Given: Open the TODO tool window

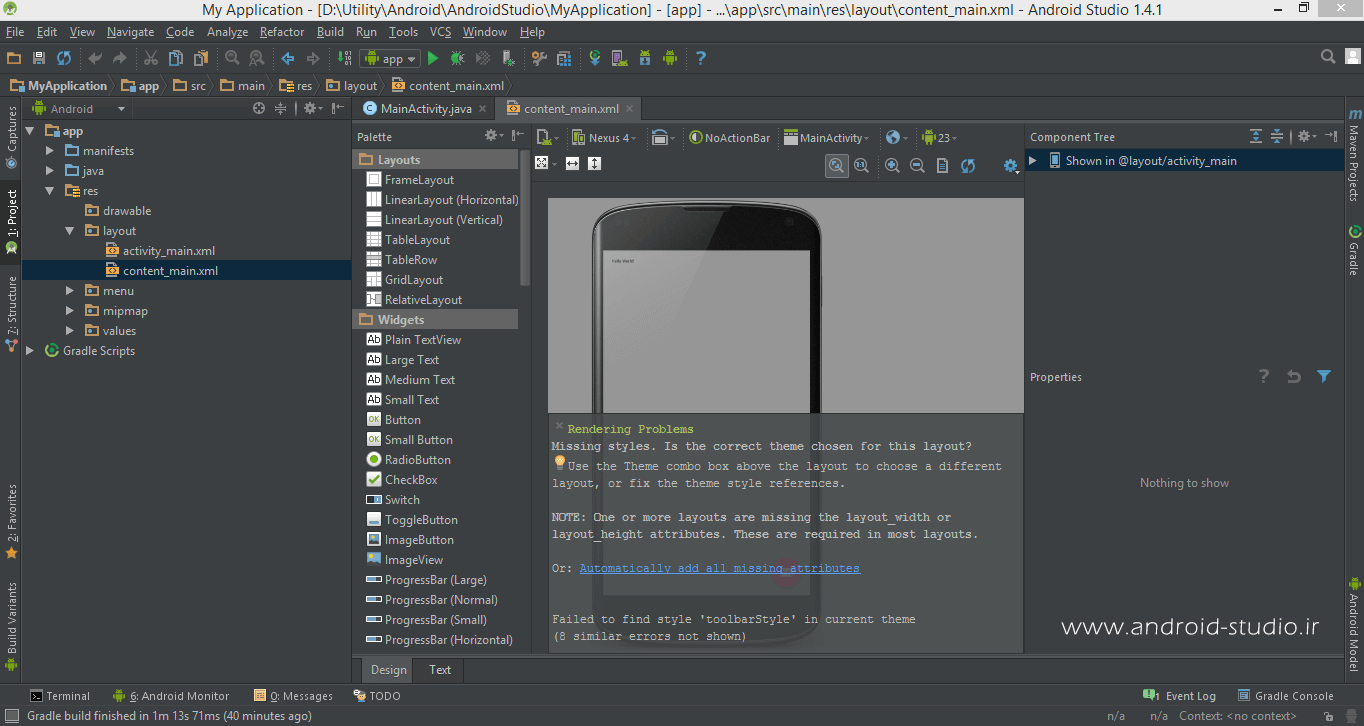Looking at the screenshot, I should coord(377,696).
